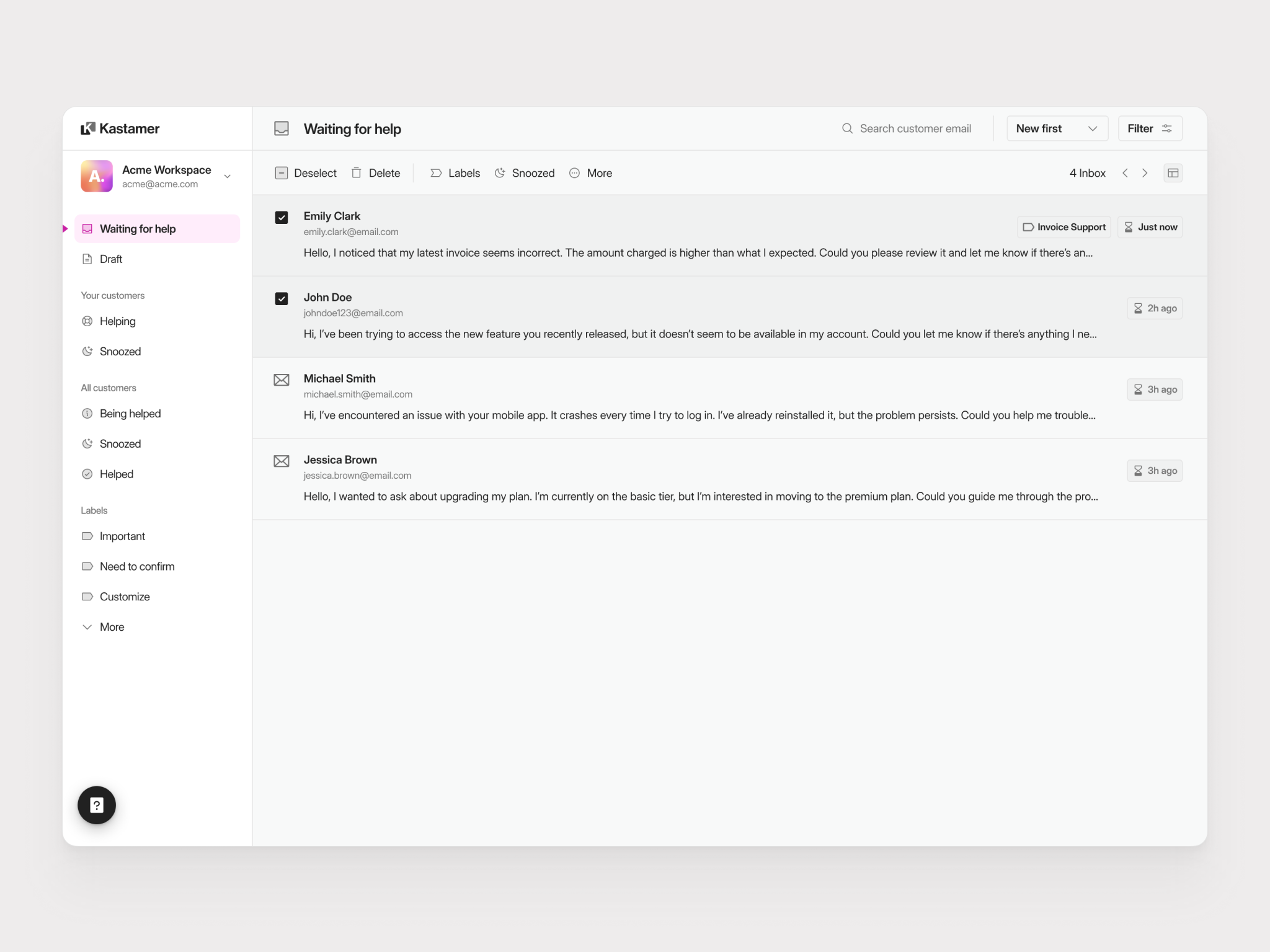Viewport: 1270px width, 952px height.
Task: Switch to the Draft folder
Action: point(111,259)
